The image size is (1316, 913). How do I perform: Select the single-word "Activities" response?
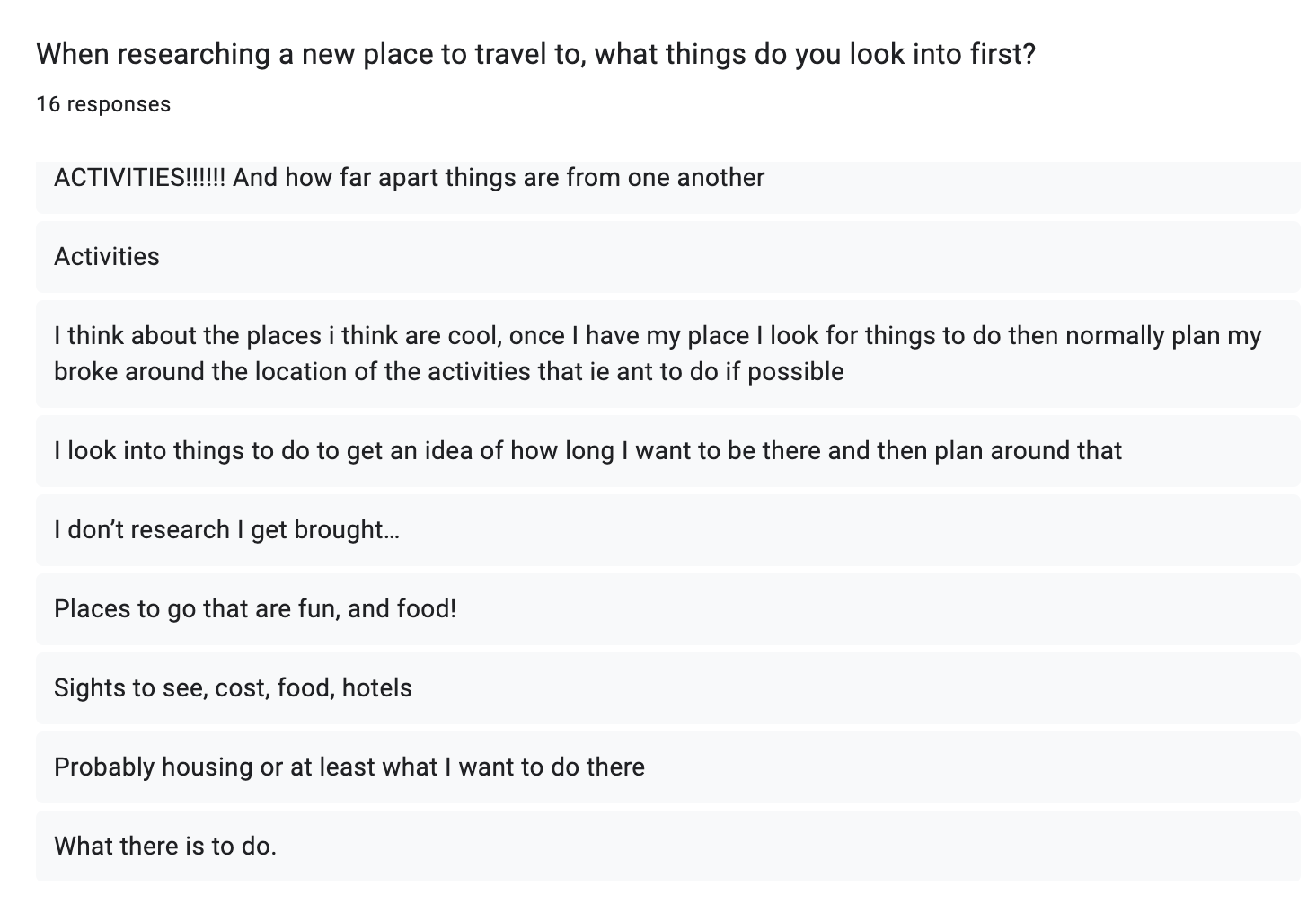(x=107, y=257)
